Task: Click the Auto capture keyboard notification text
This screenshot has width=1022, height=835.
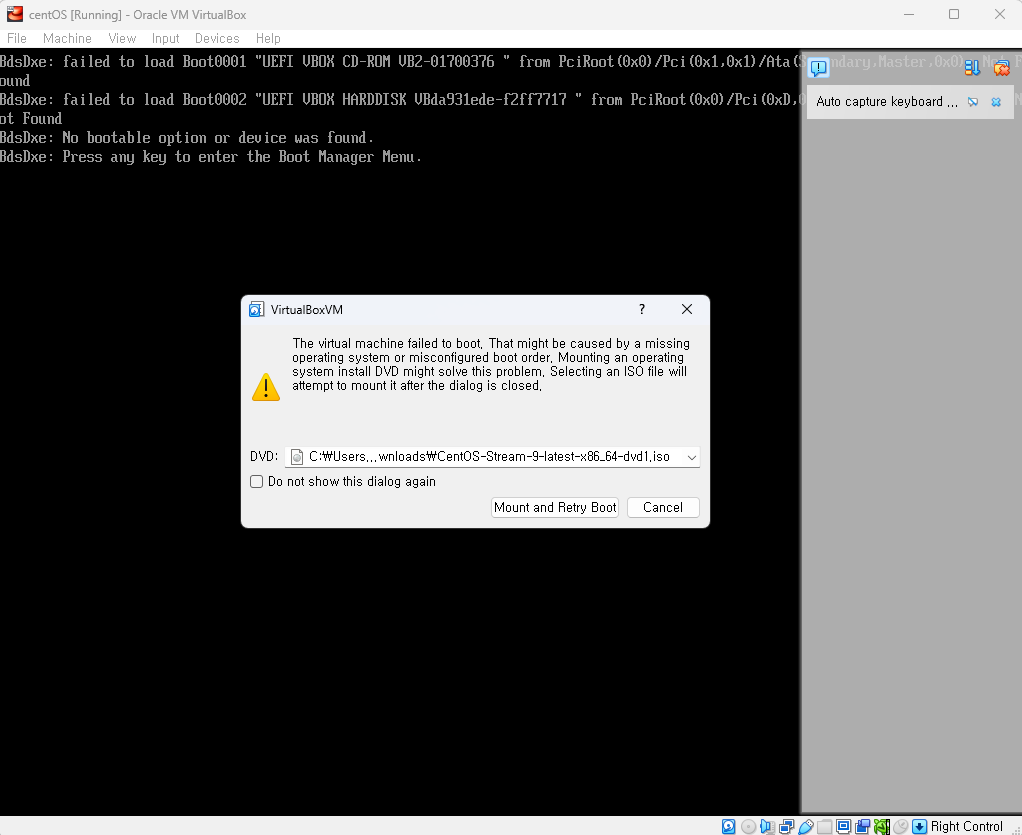Action: tap(887, 102)
